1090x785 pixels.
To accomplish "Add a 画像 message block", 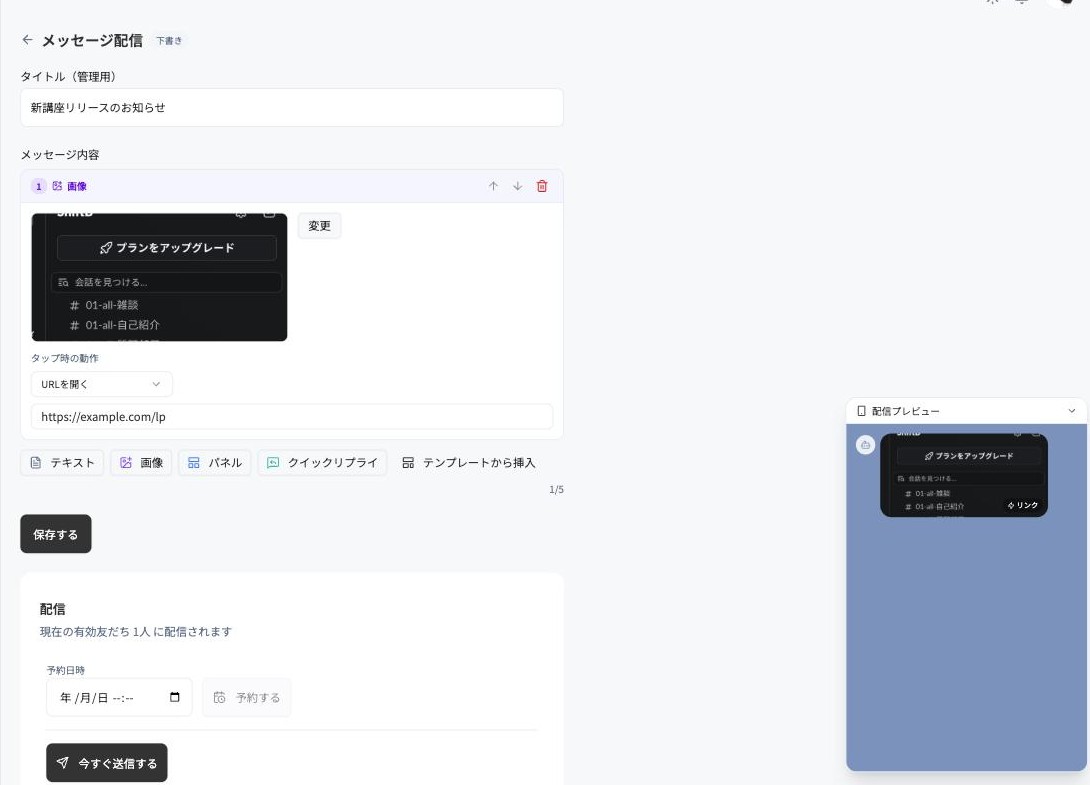I will pyautogui.click(x=141, y=462).
